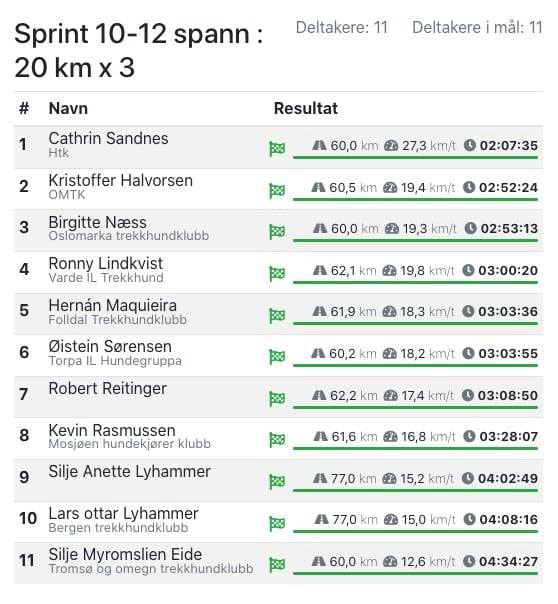
Task: Select Lars ottar Lyhammer's name
Action: click(123, 513)
